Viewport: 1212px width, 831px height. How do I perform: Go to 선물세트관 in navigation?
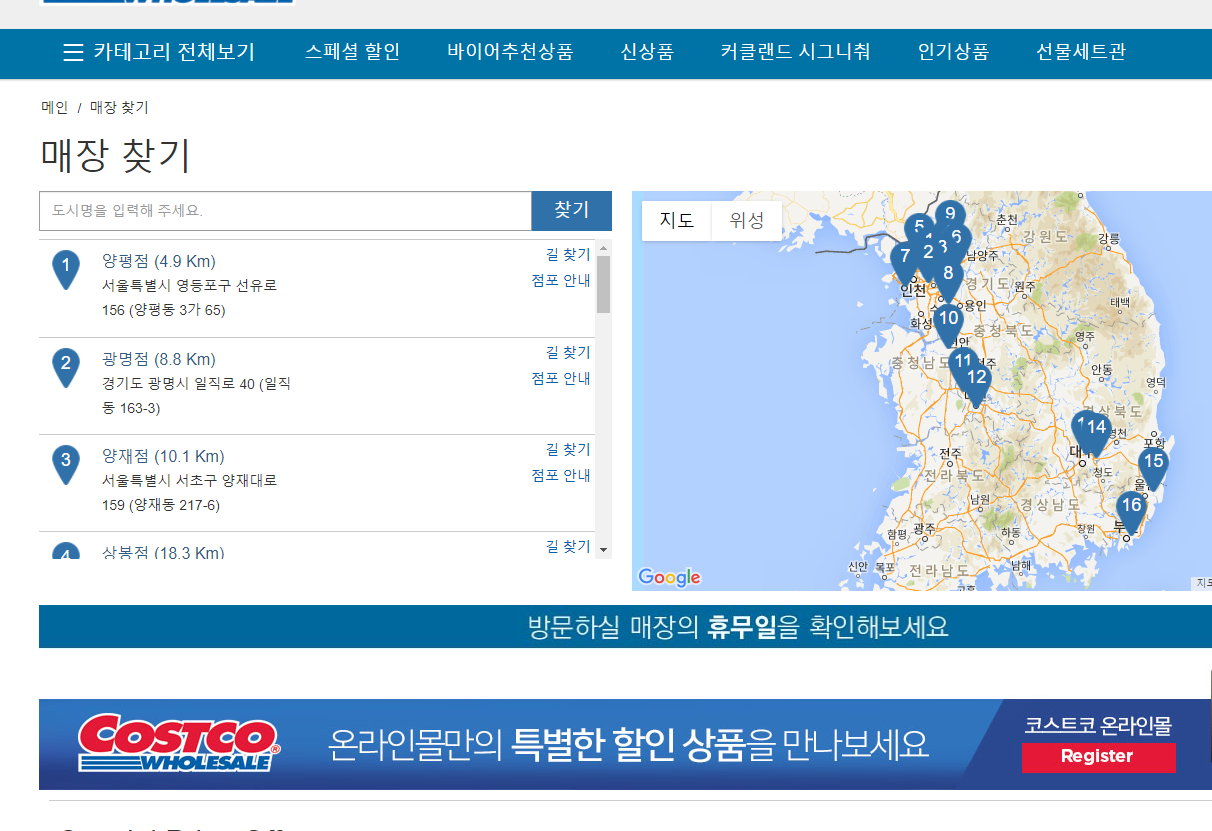[x=1081, y=52]
